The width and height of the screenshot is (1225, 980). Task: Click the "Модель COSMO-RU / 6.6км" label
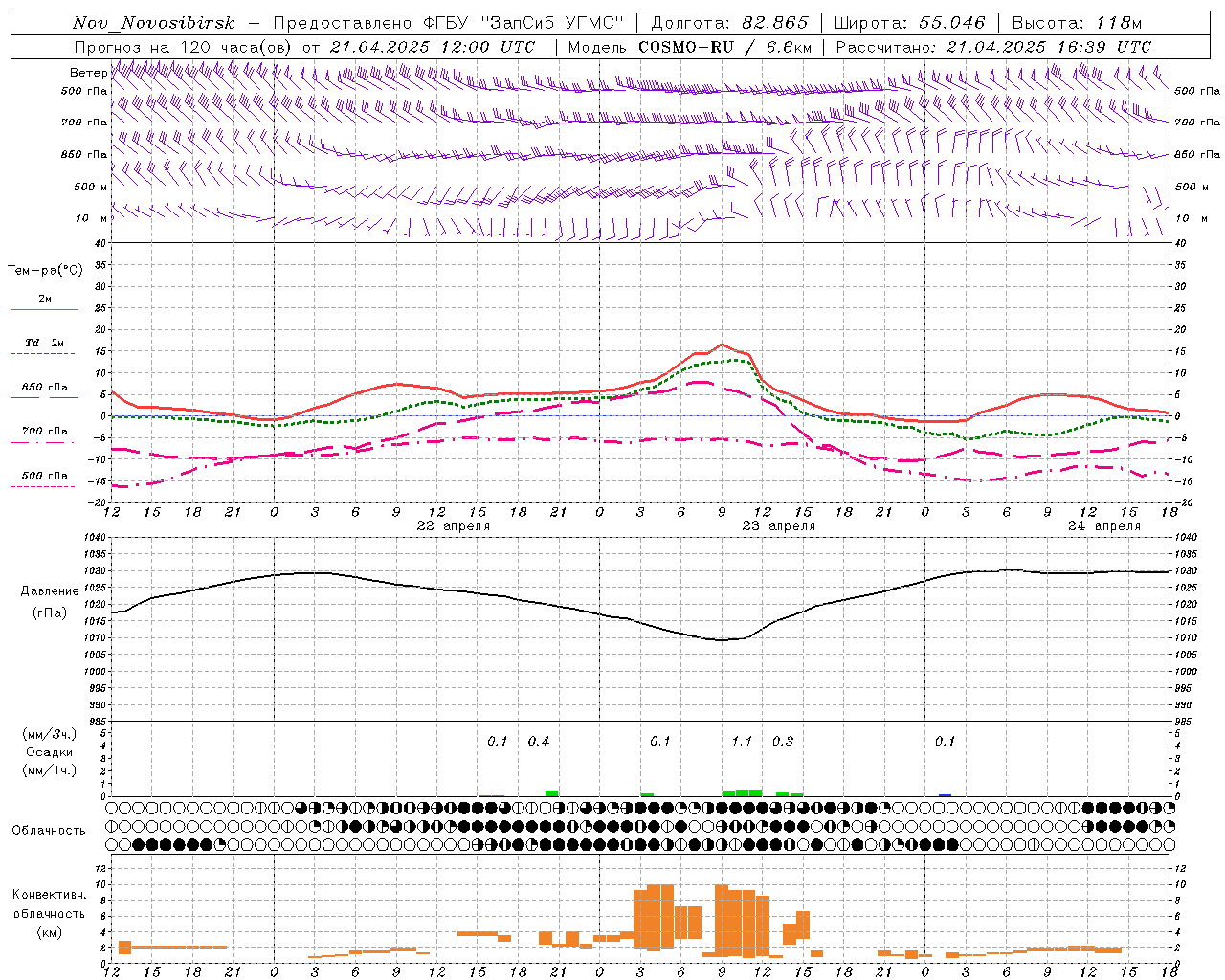[690, 47]
